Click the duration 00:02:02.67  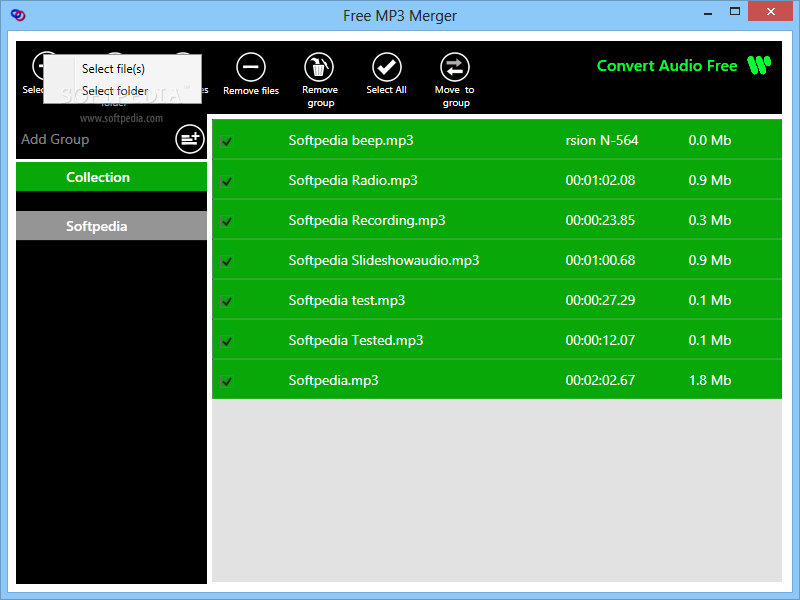(x=600, y=380)
